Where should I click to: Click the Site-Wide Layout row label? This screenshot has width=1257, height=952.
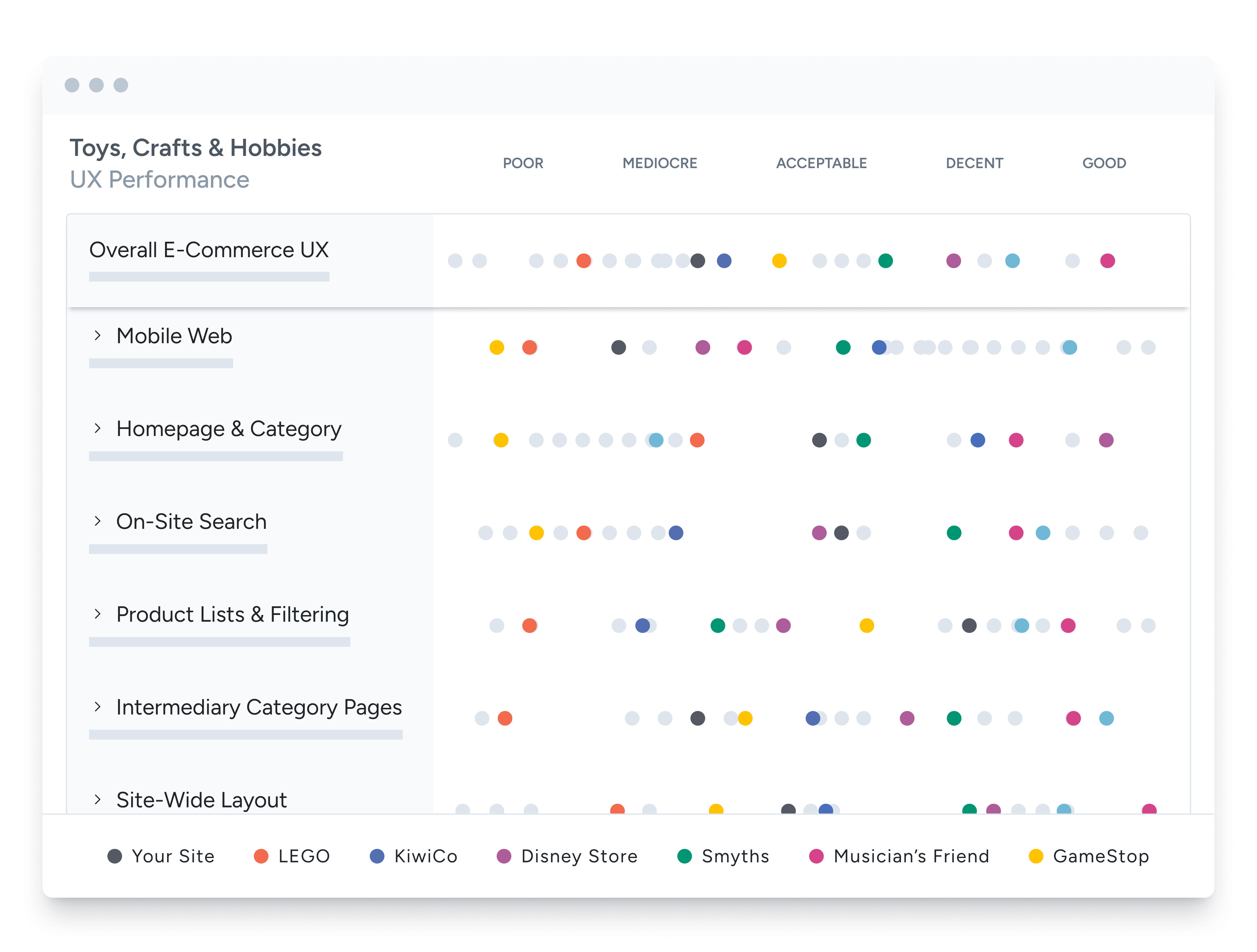(201, 800)
